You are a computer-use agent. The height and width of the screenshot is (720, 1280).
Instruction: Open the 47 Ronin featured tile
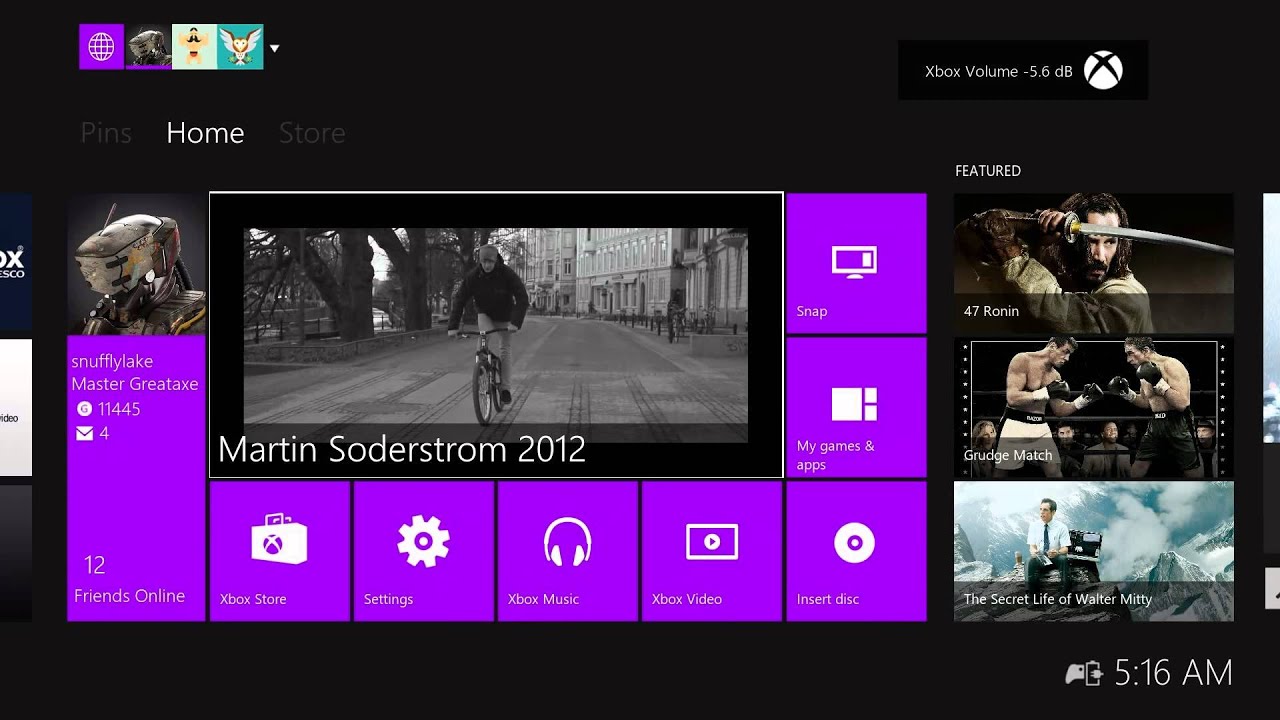[x=1093, y=263]
